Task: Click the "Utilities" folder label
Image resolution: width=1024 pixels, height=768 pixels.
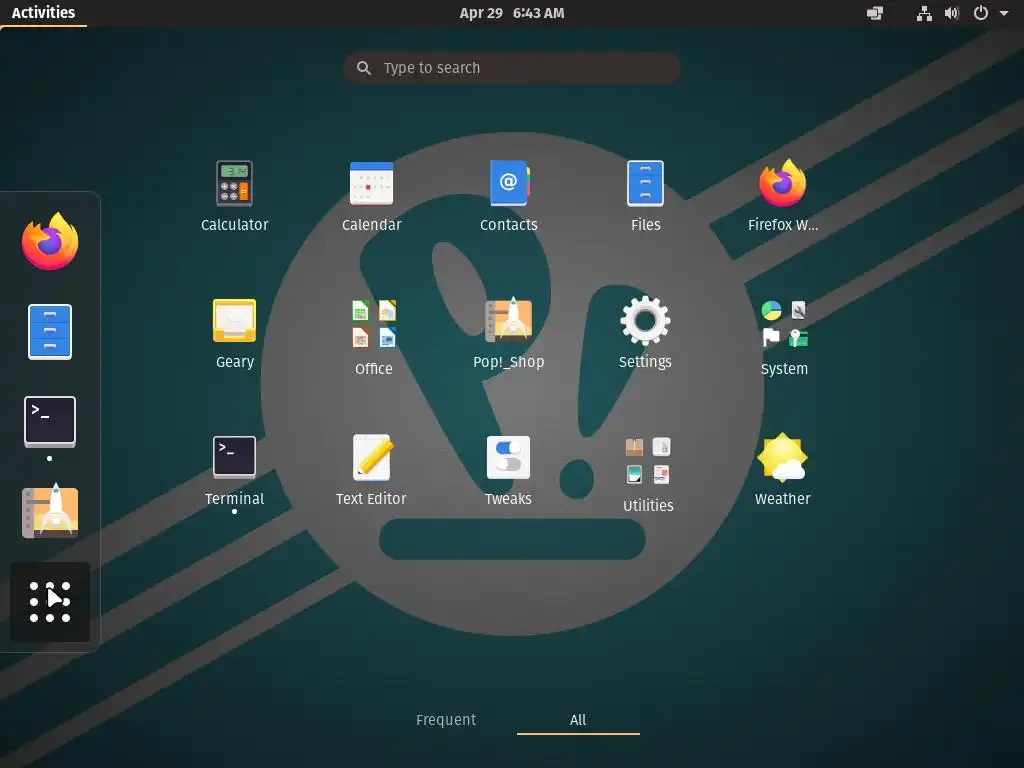Action: (648, 505)
